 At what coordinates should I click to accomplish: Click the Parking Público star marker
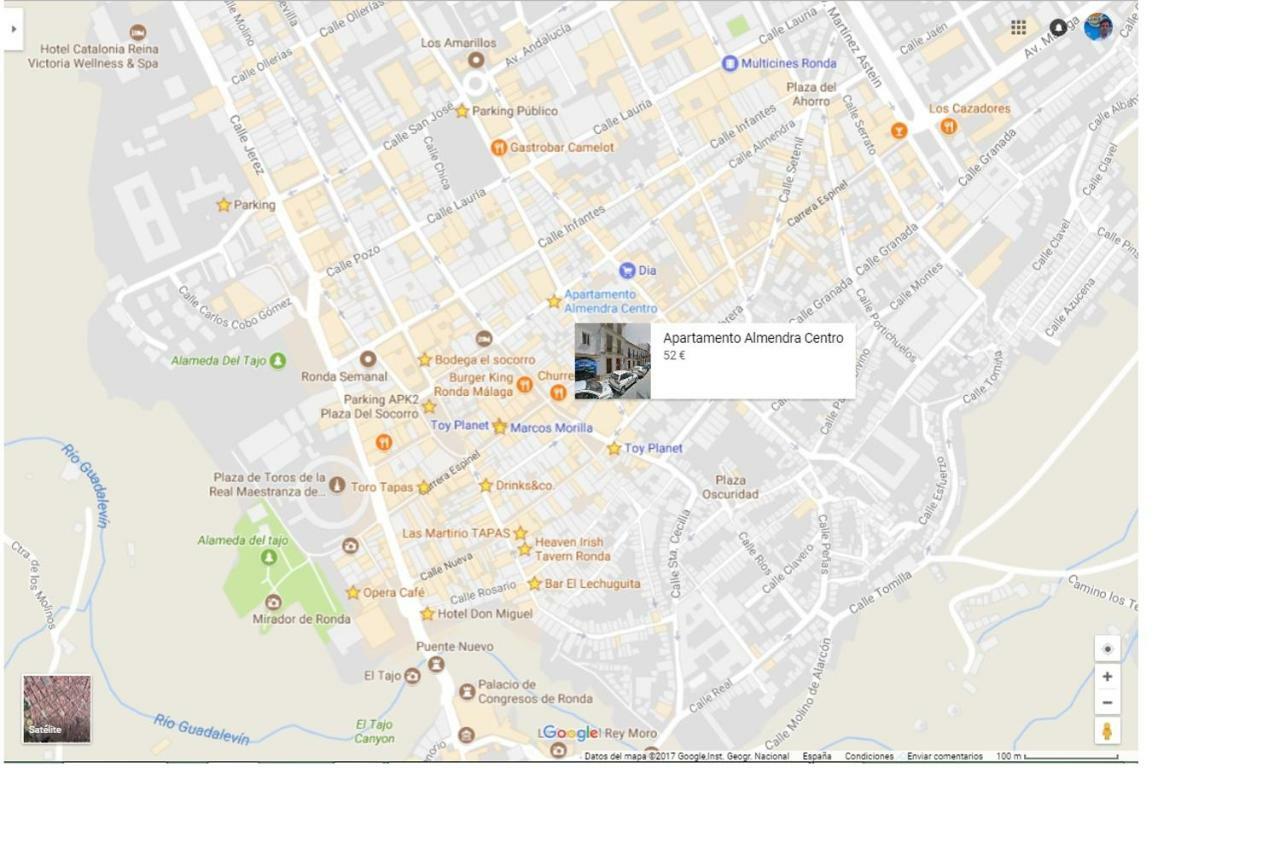tap(462, 111)
